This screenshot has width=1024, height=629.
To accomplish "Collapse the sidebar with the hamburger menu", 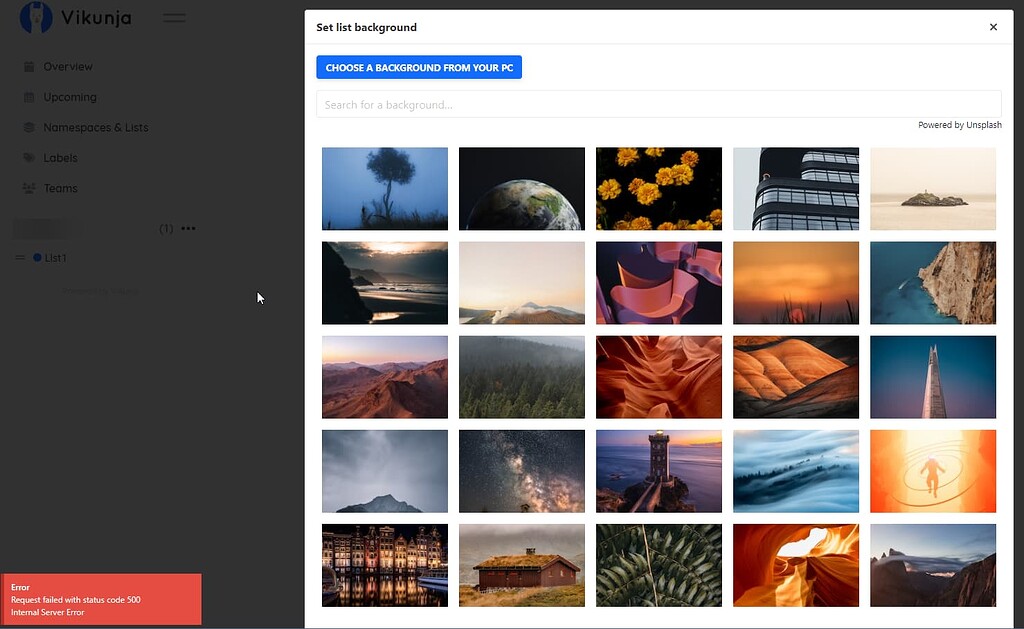I will (174, 17).
